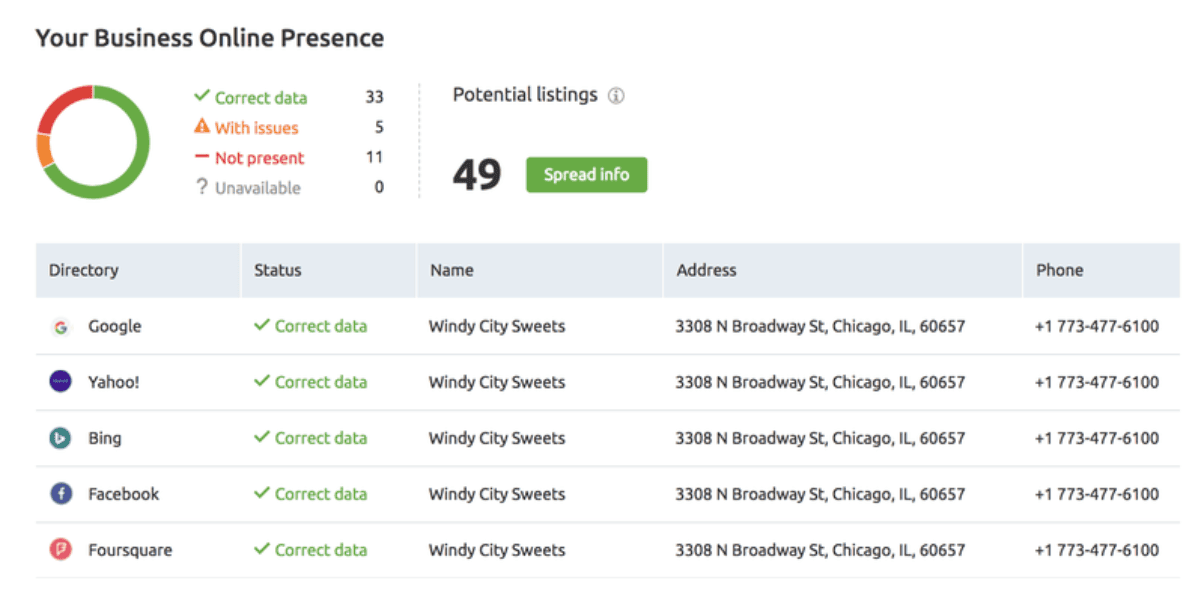Open the Potential listings info icon

pos(616,96)
